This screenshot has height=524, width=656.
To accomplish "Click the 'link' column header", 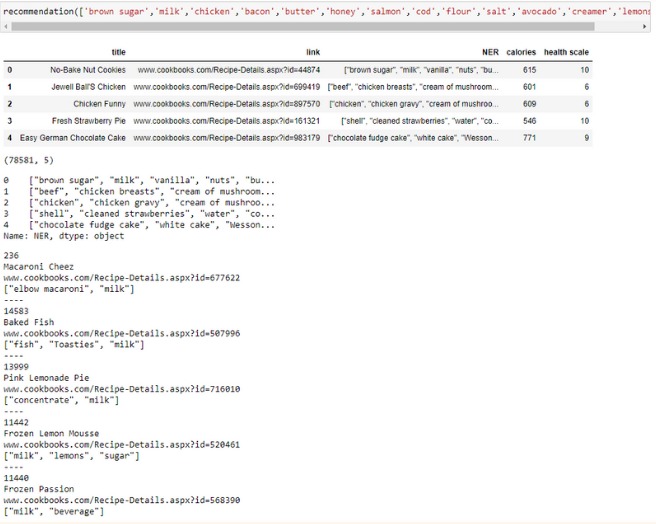I will (313, 52).
